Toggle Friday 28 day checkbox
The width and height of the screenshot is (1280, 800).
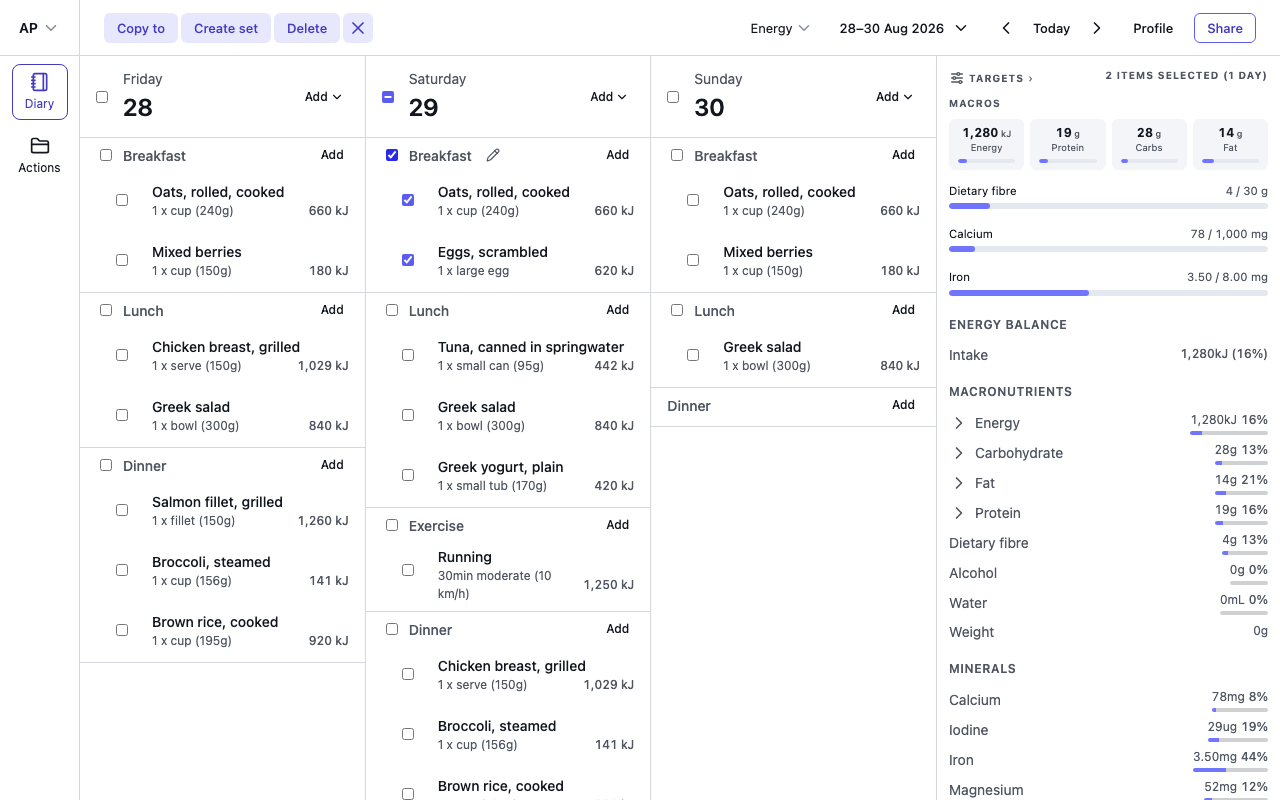point(102,97)
